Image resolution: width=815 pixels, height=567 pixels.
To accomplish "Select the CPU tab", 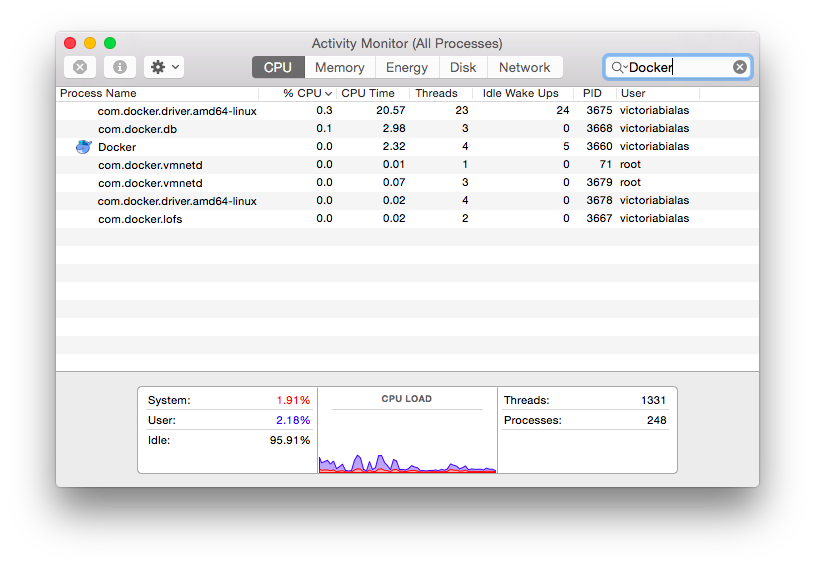I will tap(277, 67).
